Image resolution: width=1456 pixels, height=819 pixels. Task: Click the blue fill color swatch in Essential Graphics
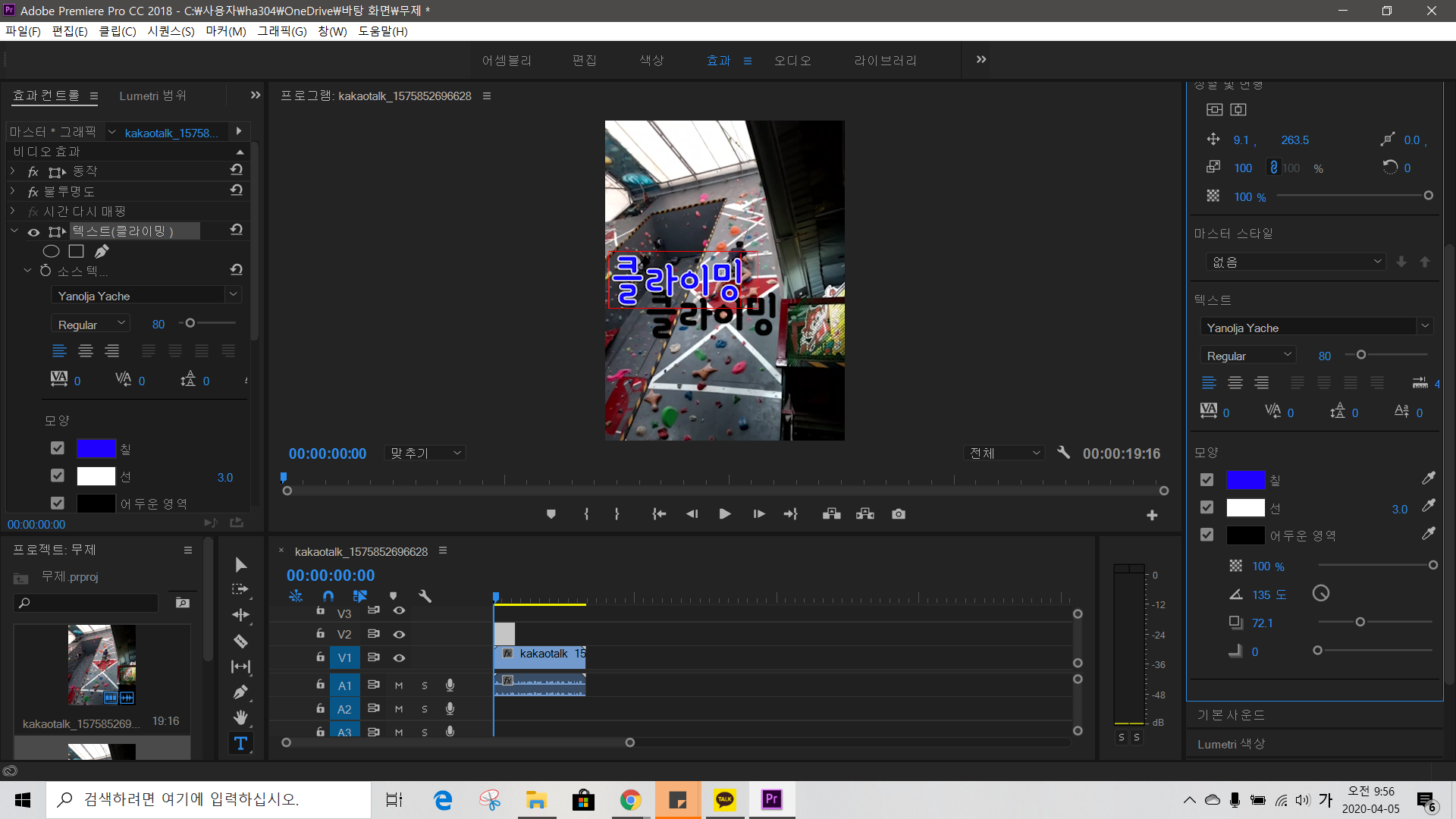point(1244,480)
